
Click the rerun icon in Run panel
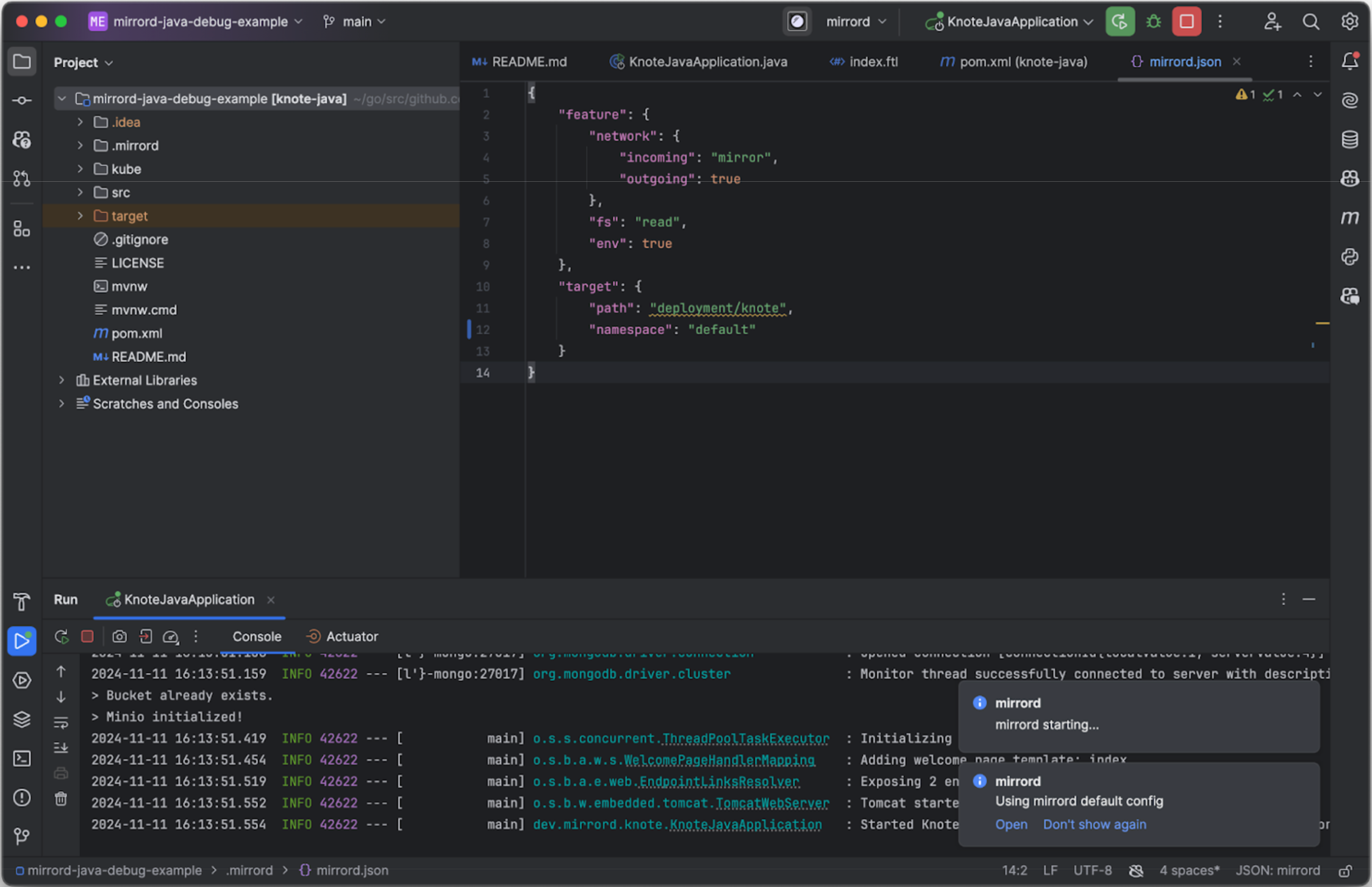[x=62, y=637]
